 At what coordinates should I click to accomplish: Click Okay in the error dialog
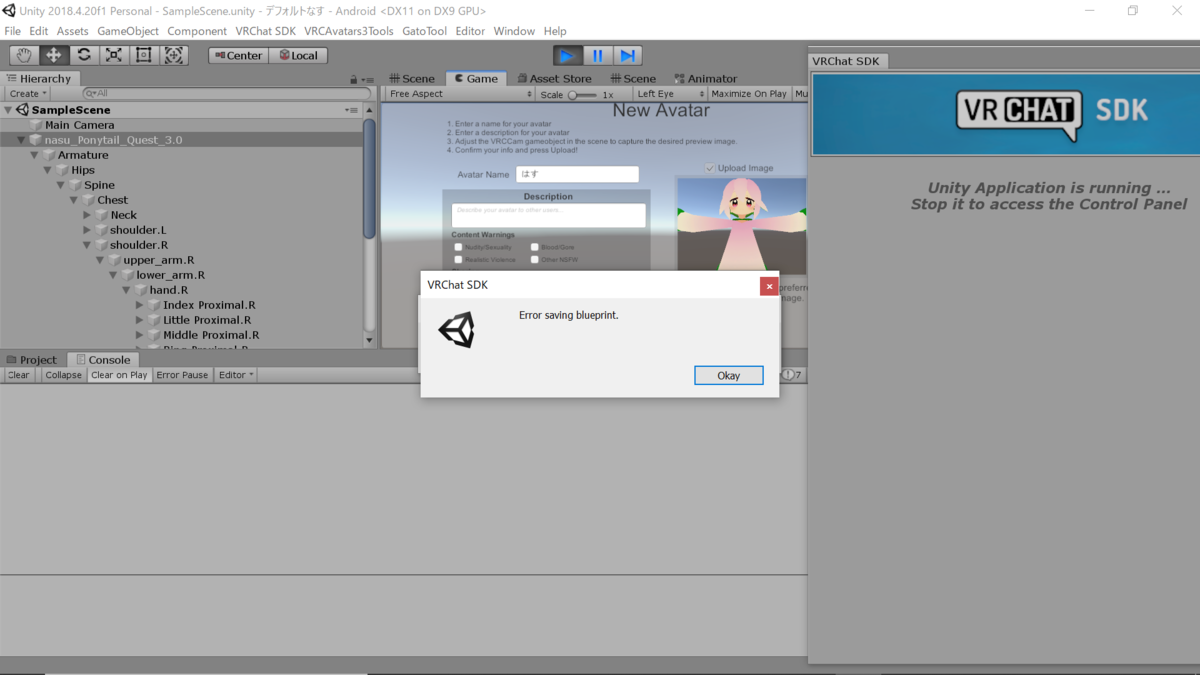[x=729, y=375]
